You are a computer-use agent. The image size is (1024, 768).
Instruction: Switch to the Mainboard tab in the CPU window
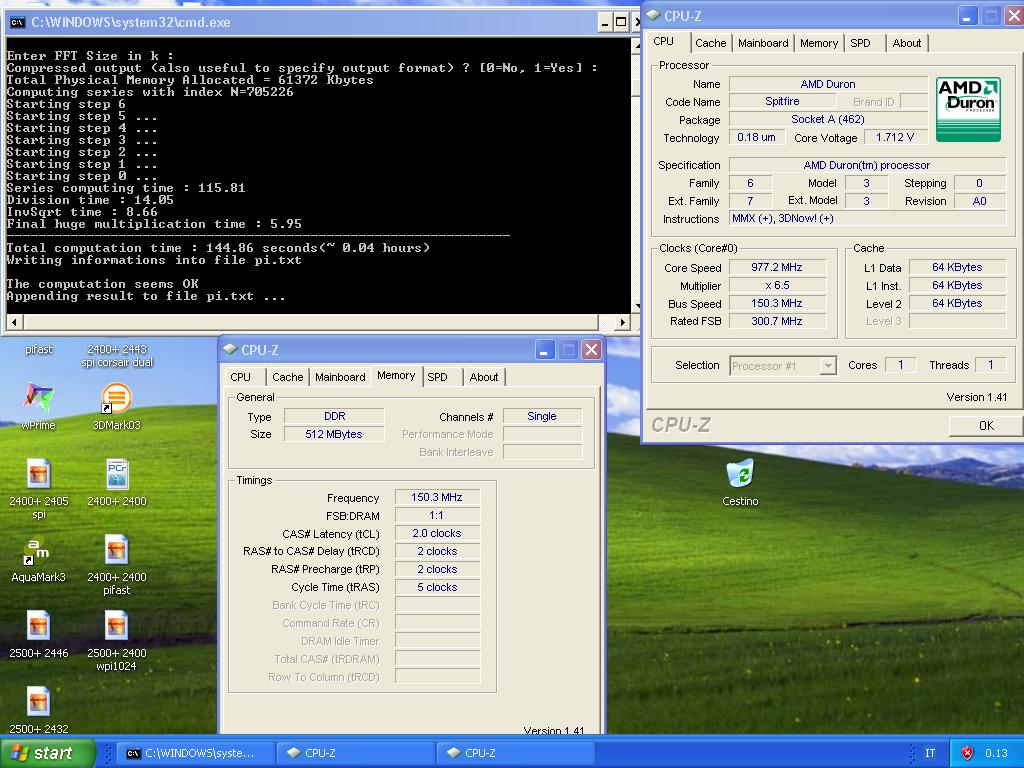coord(763,43)
